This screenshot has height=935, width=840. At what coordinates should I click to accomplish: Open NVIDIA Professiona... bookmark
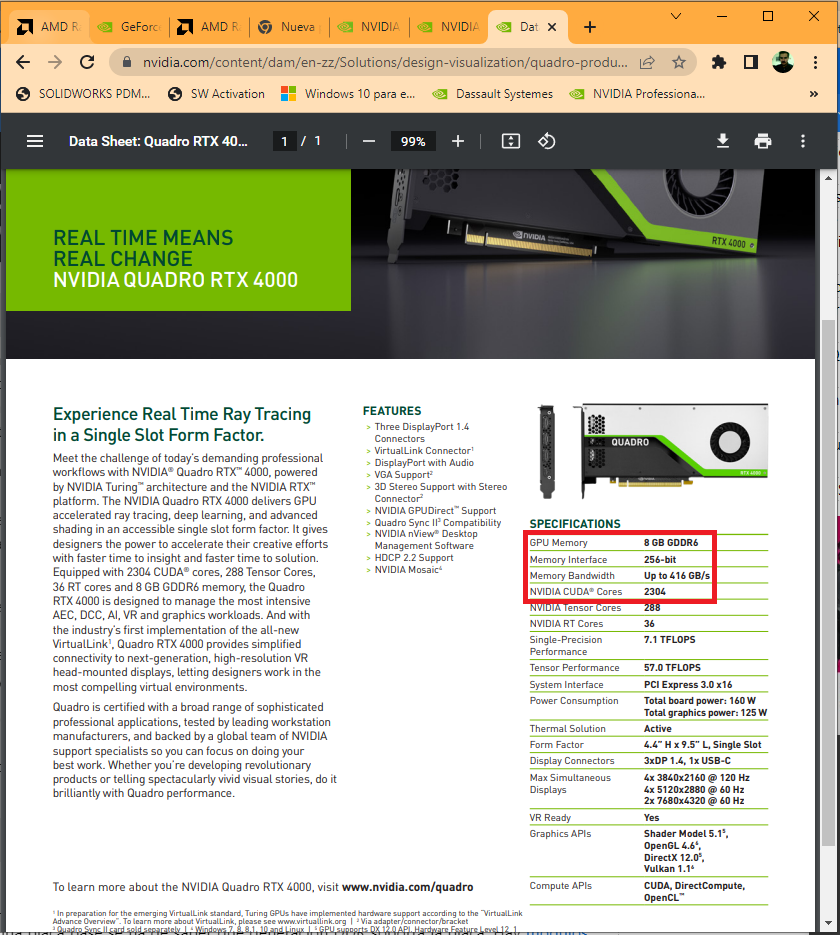(637, 94)
